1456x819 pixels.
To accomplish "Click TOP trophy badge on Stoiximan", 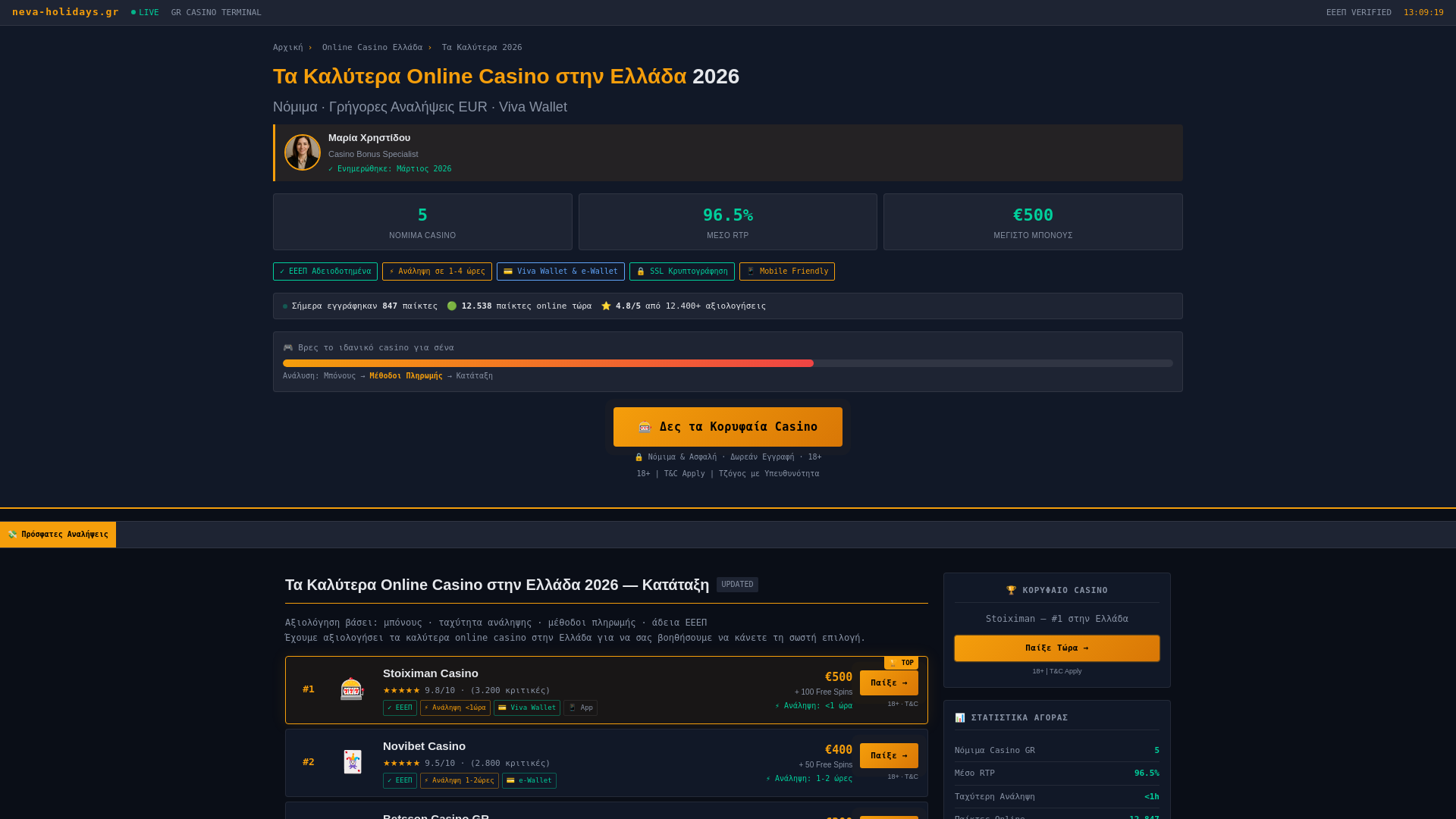I will (x=901, y=663).
